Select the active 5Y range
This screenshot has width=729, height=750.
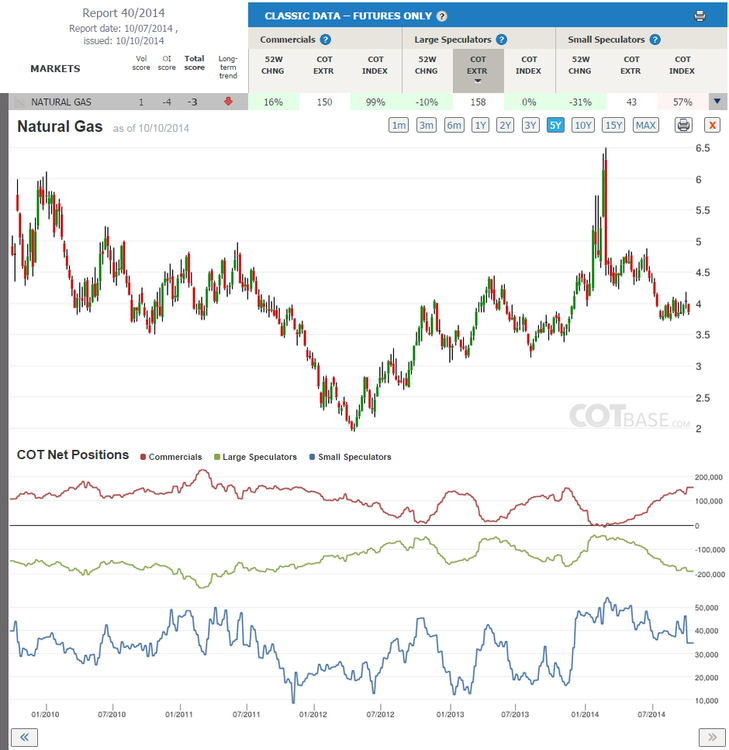click(x=555, y=125)
